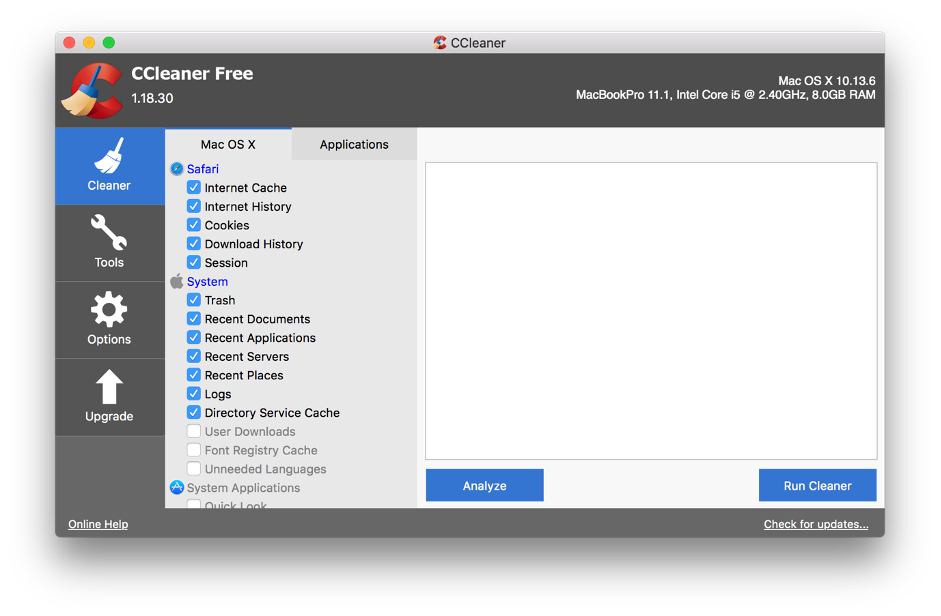This screenshot has width=941, height=616.
Task: Open the Cleaner section broom icon
Action: 109,156
